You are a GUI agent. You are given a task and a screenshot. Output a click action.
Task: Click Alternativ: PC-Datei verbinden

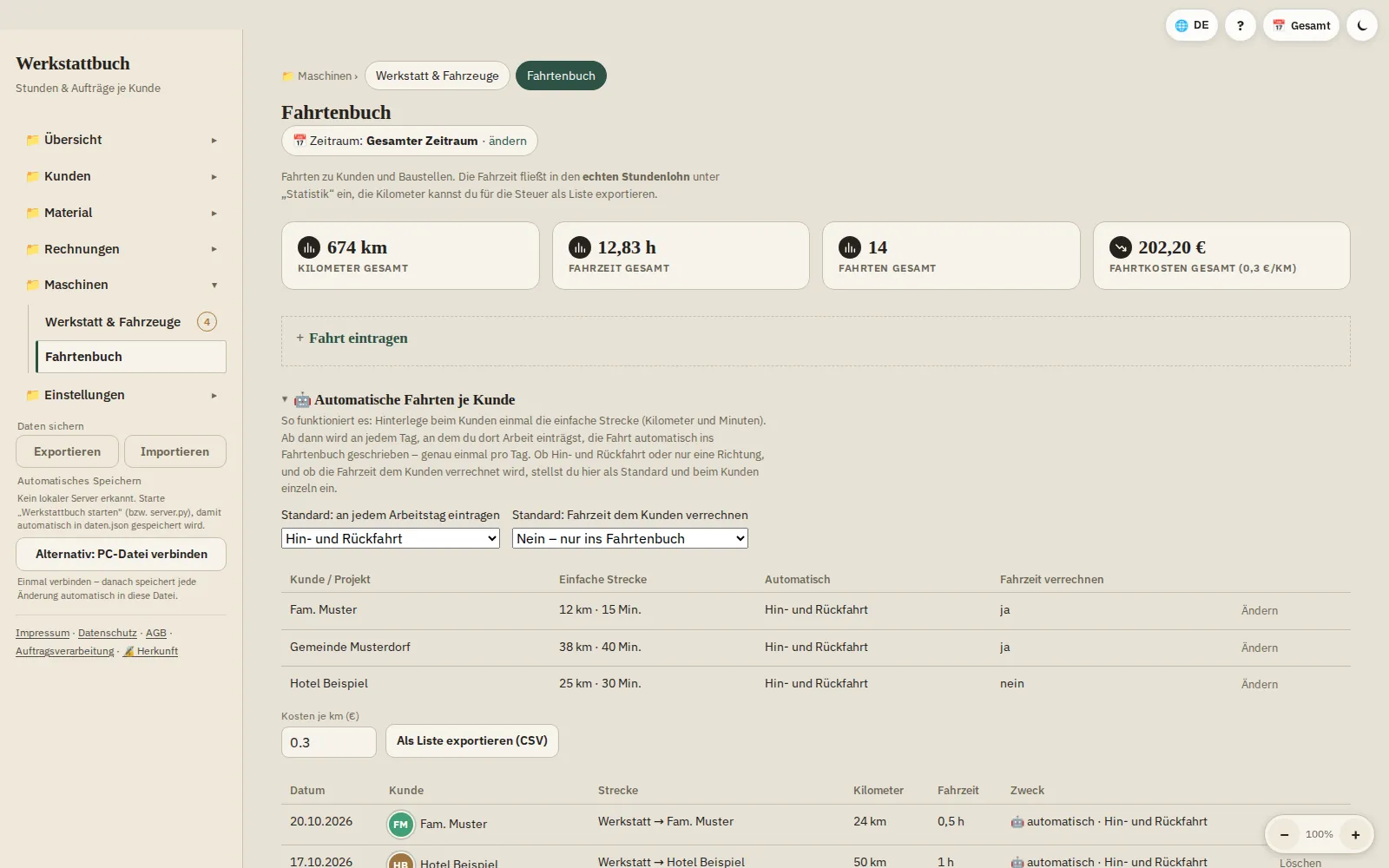[x=121, y=554]
